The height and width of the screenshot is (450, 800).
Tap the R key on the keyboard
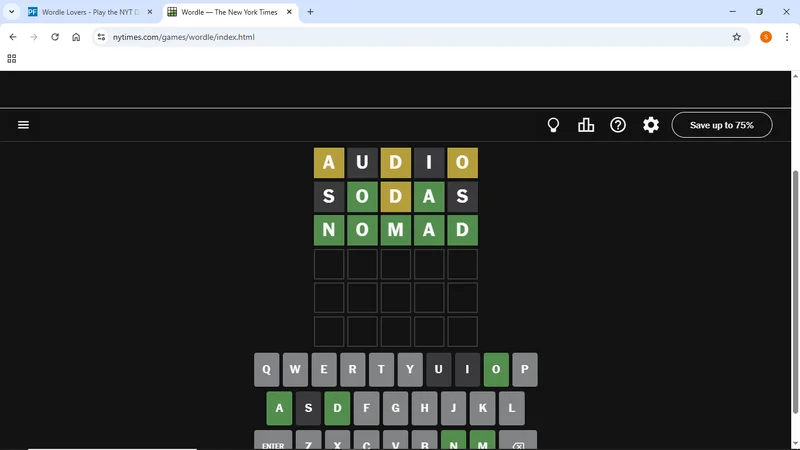[353, 369]
